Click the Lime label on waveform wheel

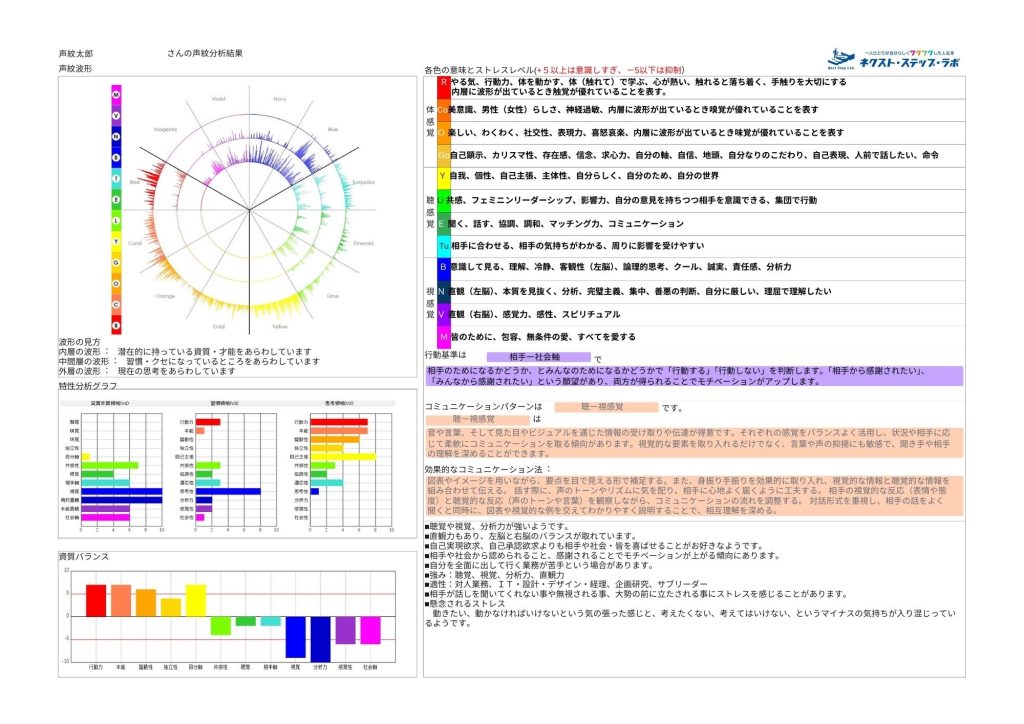pyautogui.click(x=332, y=296)
